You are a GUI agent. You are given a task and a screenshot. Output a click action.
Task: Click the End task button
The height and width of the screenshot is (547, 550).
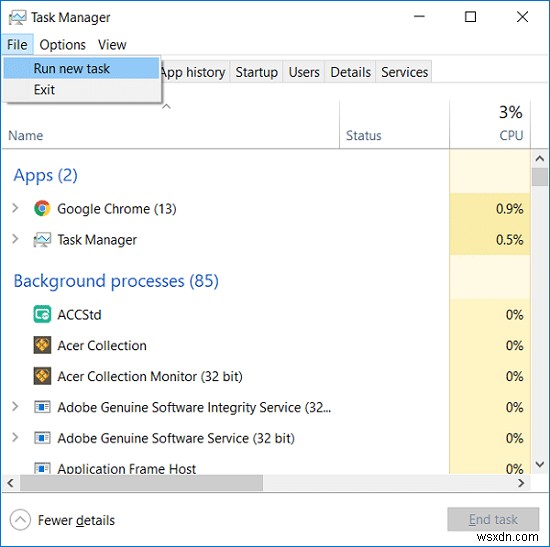coord(493,519)
